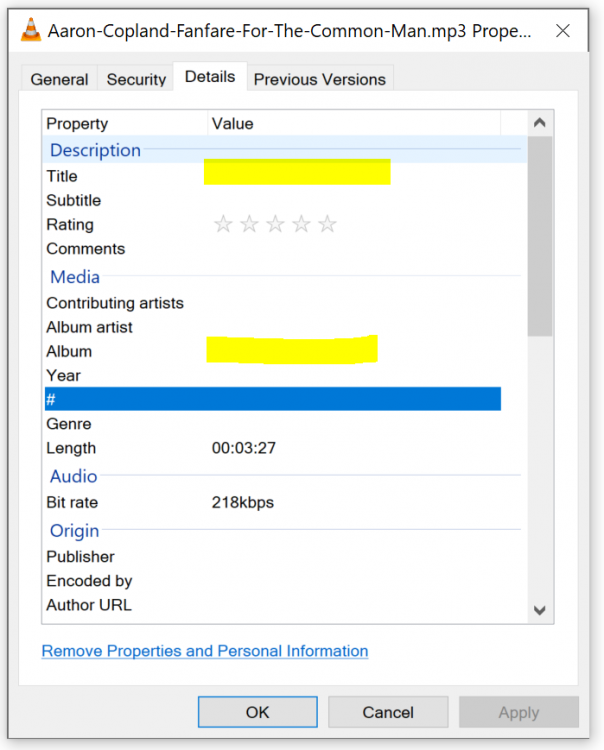Click the vertical scrollbar thumb
Viewport: 604px width, 750px height.
coord(540,236)
